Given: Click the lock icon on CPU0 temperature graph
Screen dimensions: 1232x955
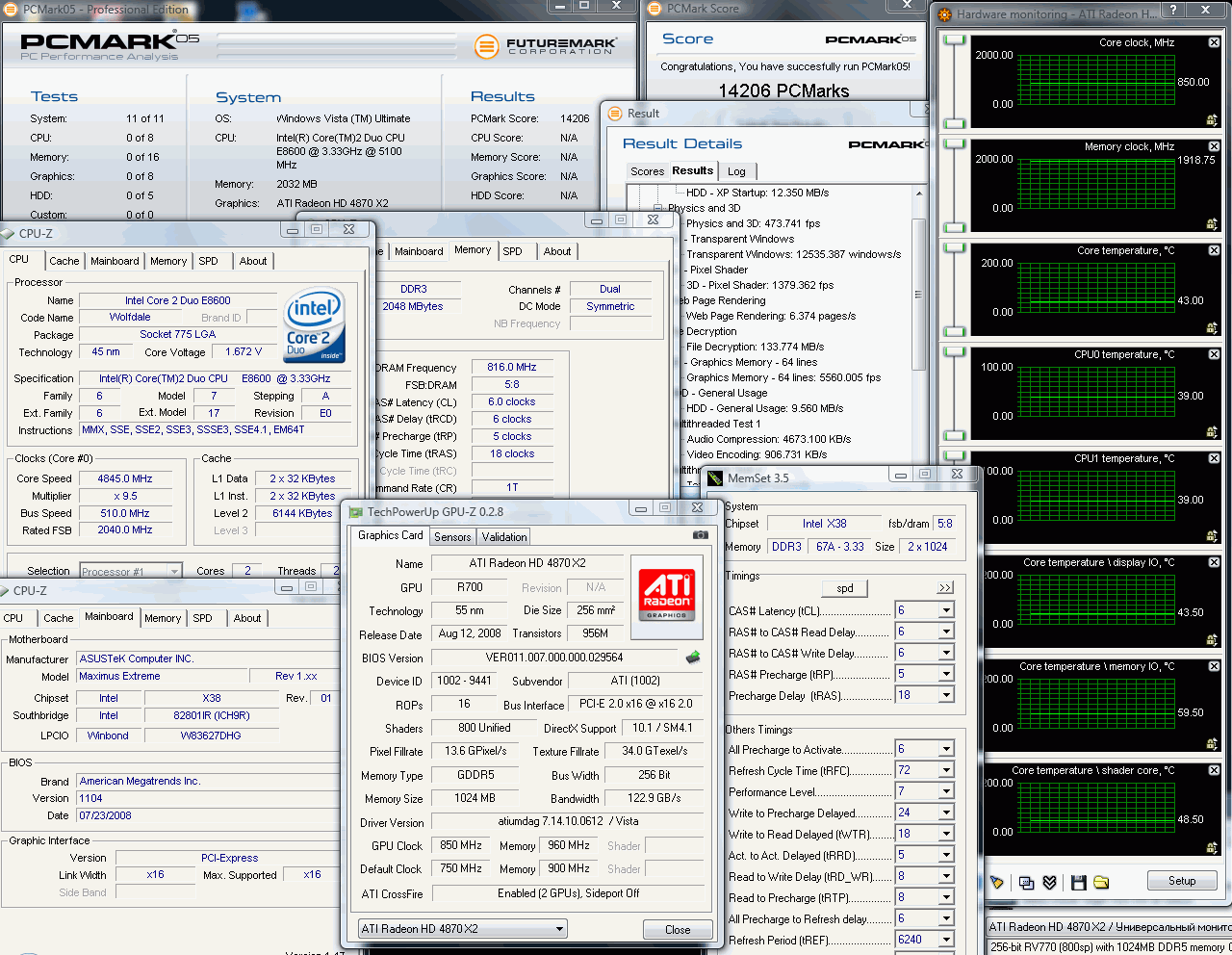Looking at the screenshot, I should (1213, 431).
